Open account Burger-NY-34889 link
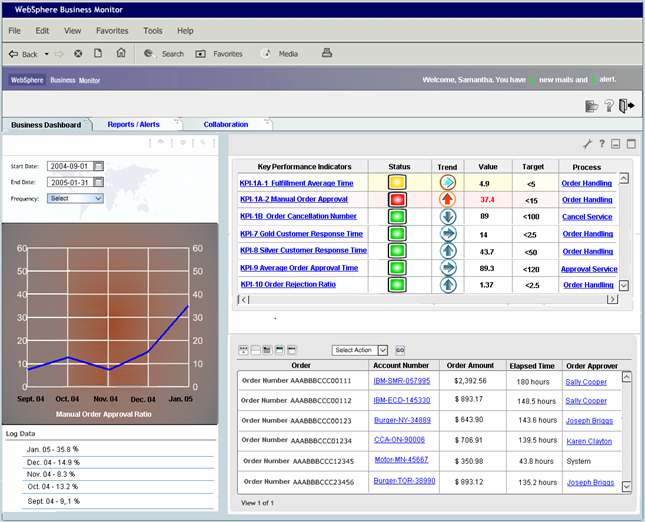This screenshot has width=645, height=522. point(402,420)
